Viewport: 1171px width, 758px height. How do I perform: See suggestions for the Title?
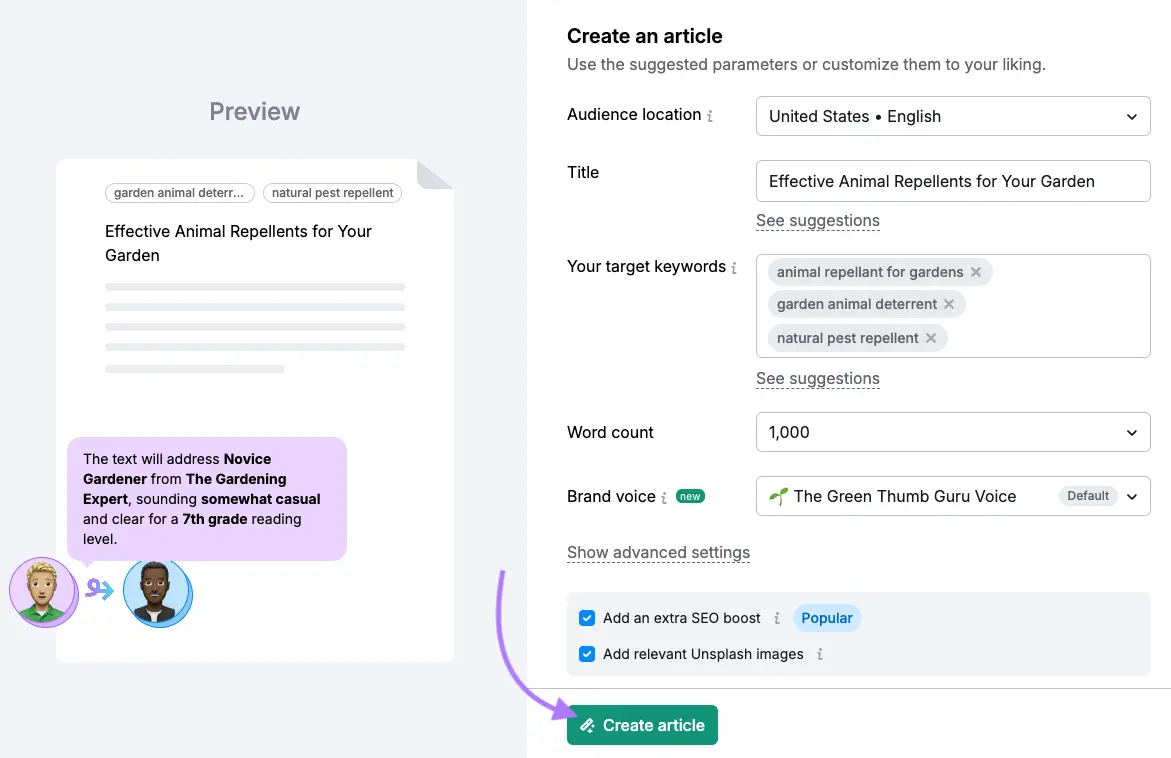pyautogui.click(x=817, y=220)
